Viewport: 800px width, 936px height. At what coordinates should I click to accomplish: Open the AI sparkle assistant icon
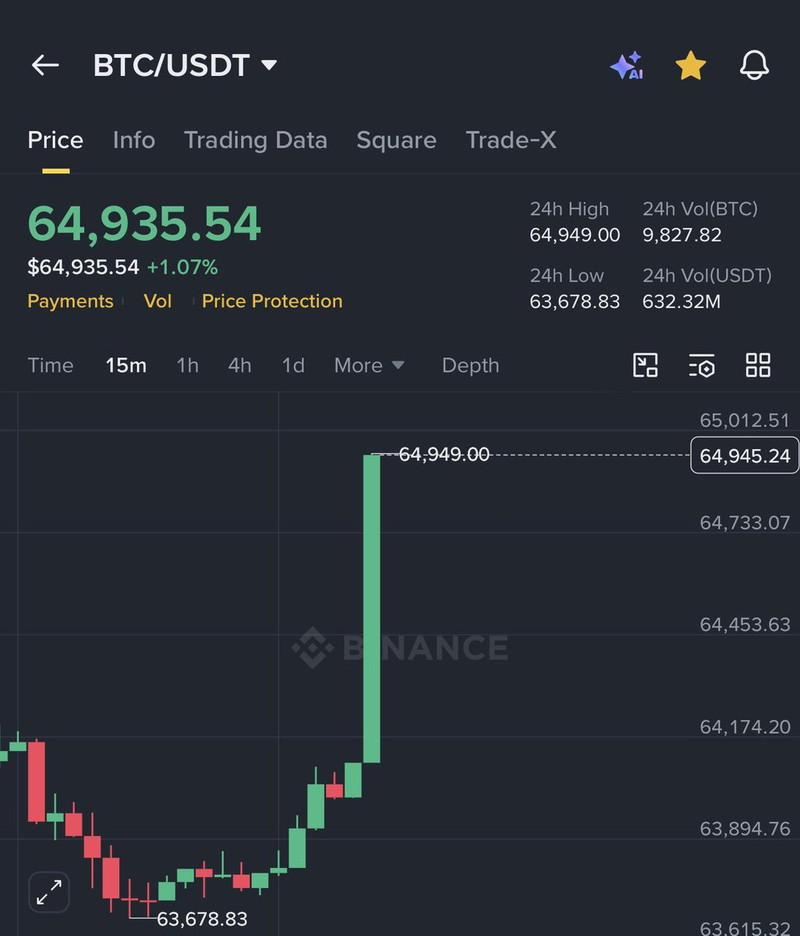[x=627, y=65]
